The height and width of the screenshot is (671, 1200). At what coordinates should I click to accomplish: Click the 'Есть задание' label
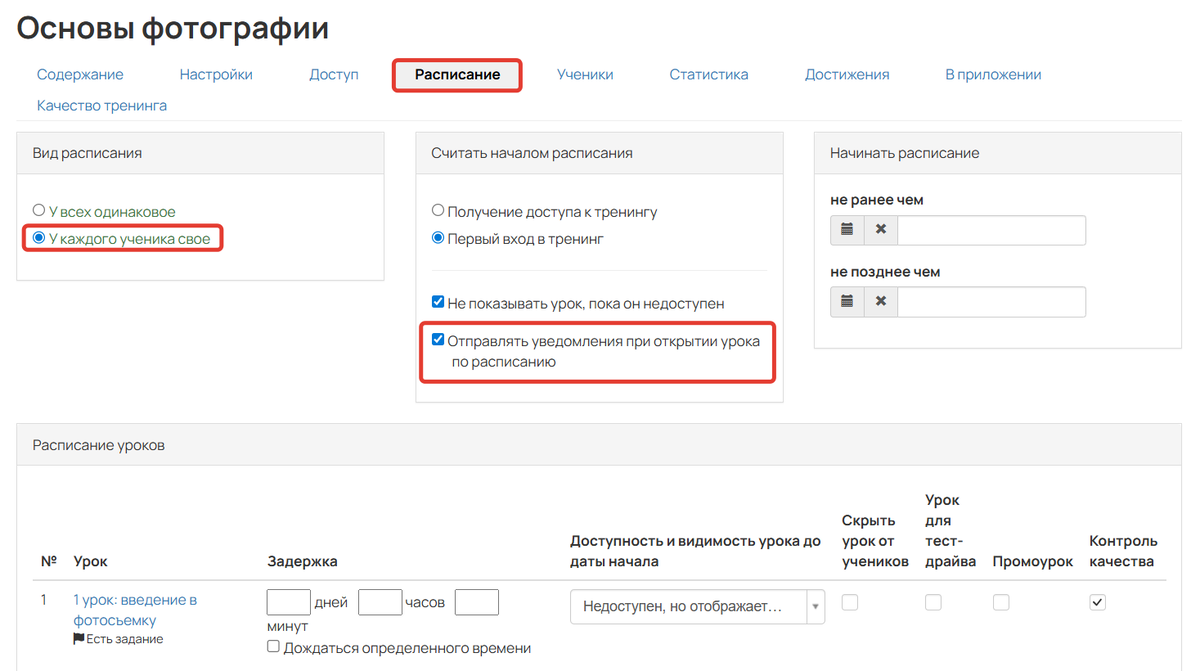point(125,639)
